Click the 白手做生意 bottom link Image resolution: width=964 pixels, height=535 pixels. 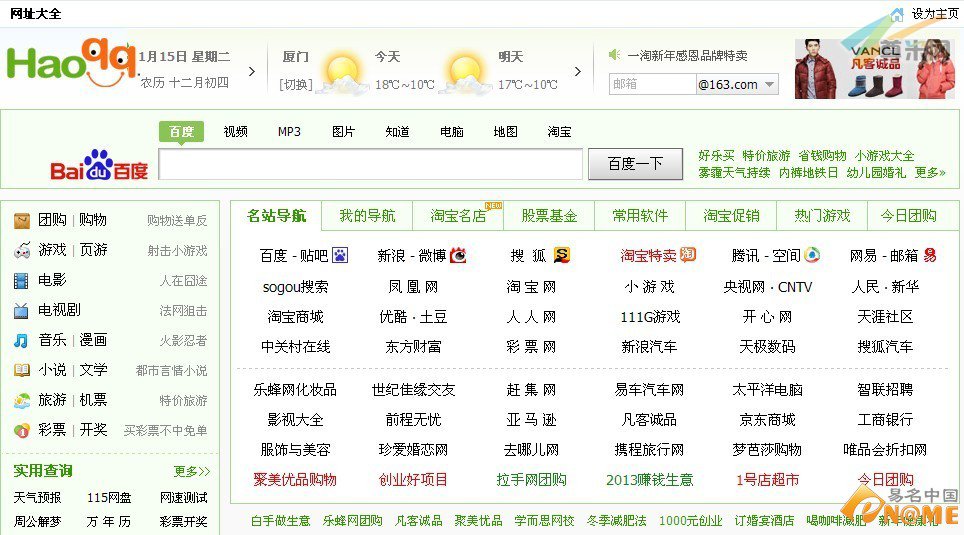coord(280,521)
